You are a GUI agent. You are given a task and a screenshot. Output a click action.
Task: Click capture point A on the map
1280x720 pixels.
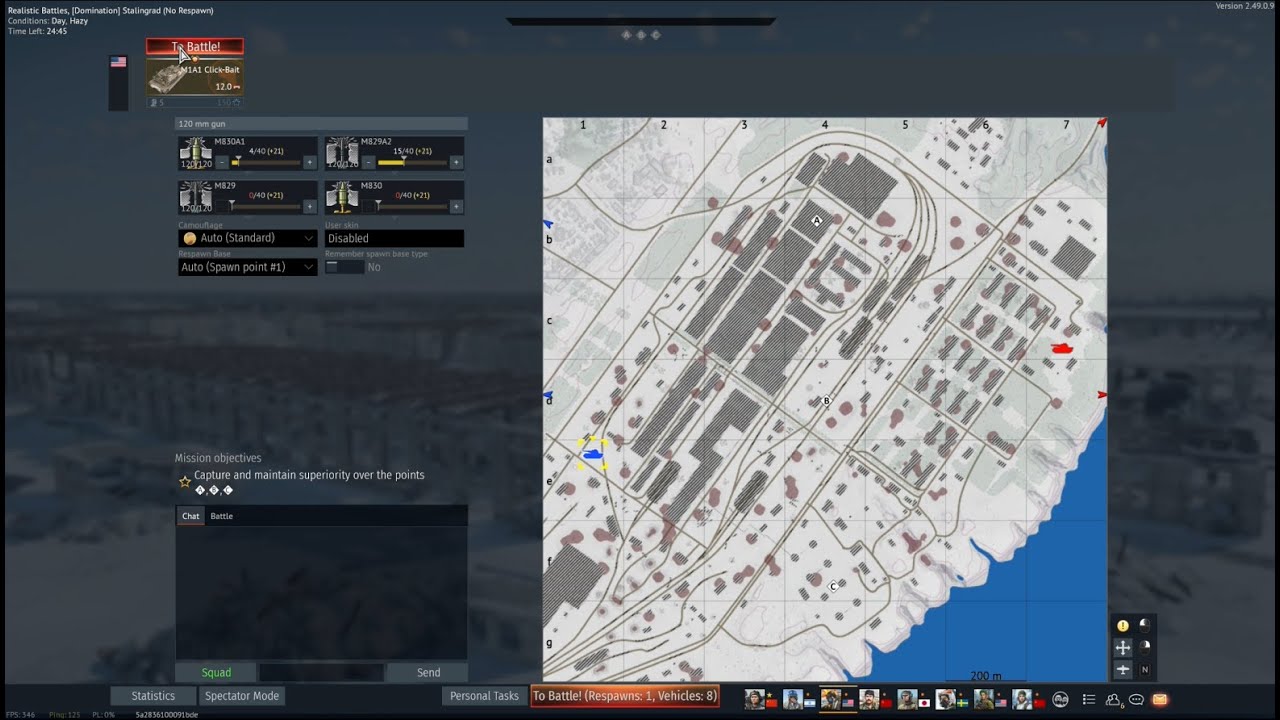pos(817,221)
